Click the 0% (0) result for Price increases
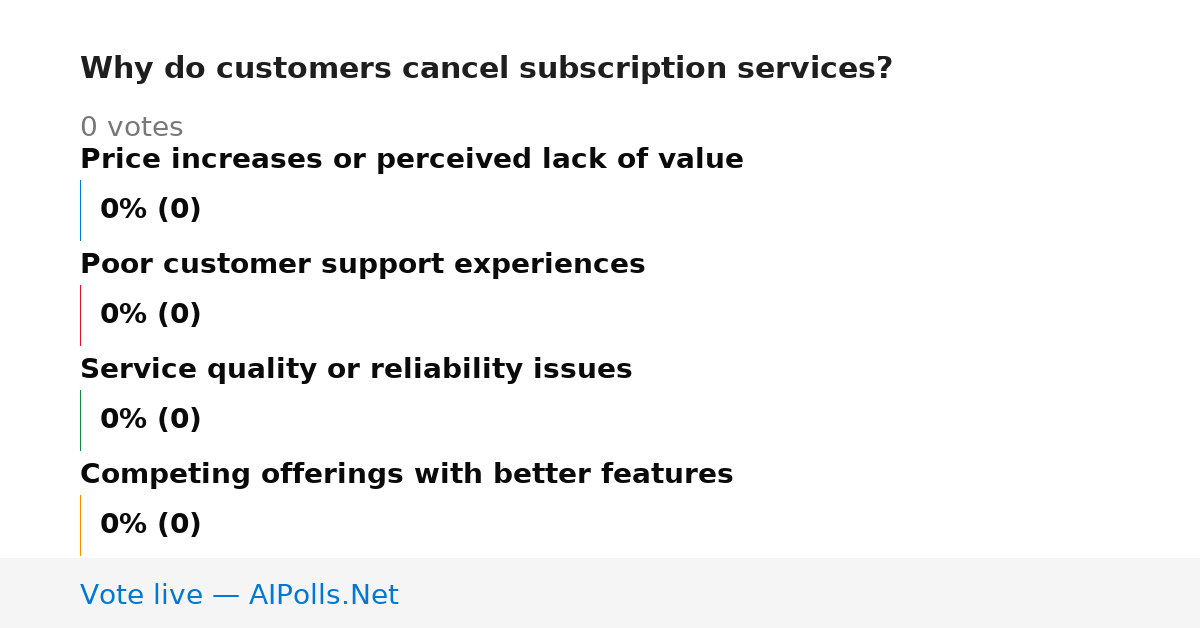This screenshot has height=628, width=1200. pyautogui.click(x=150, y=210)
